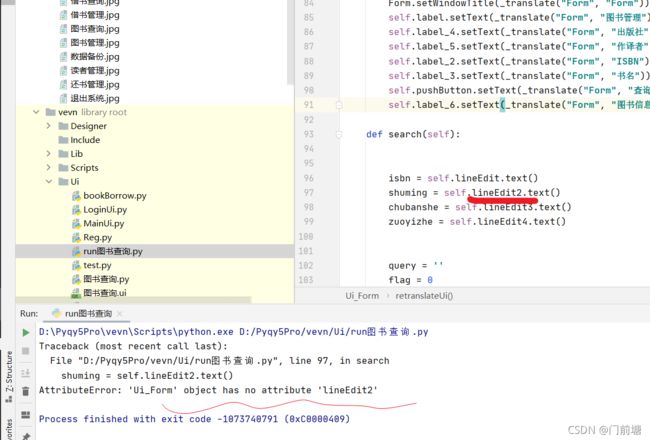Collapse the vevn library root node
Image resolution: width=650 pixels, height=440 pixels.
[36, 112]
